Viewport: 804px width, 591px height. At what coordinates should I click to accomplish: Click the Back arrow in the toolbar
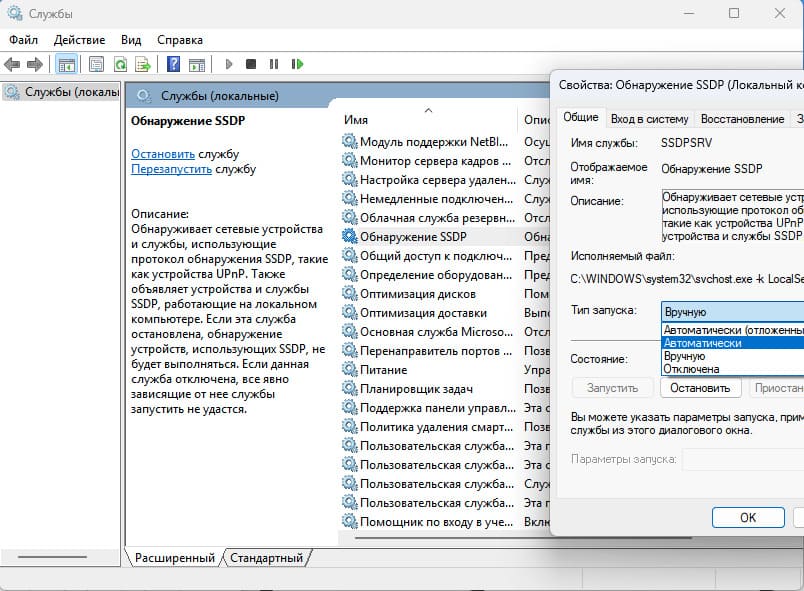click(x=12, y=64)
